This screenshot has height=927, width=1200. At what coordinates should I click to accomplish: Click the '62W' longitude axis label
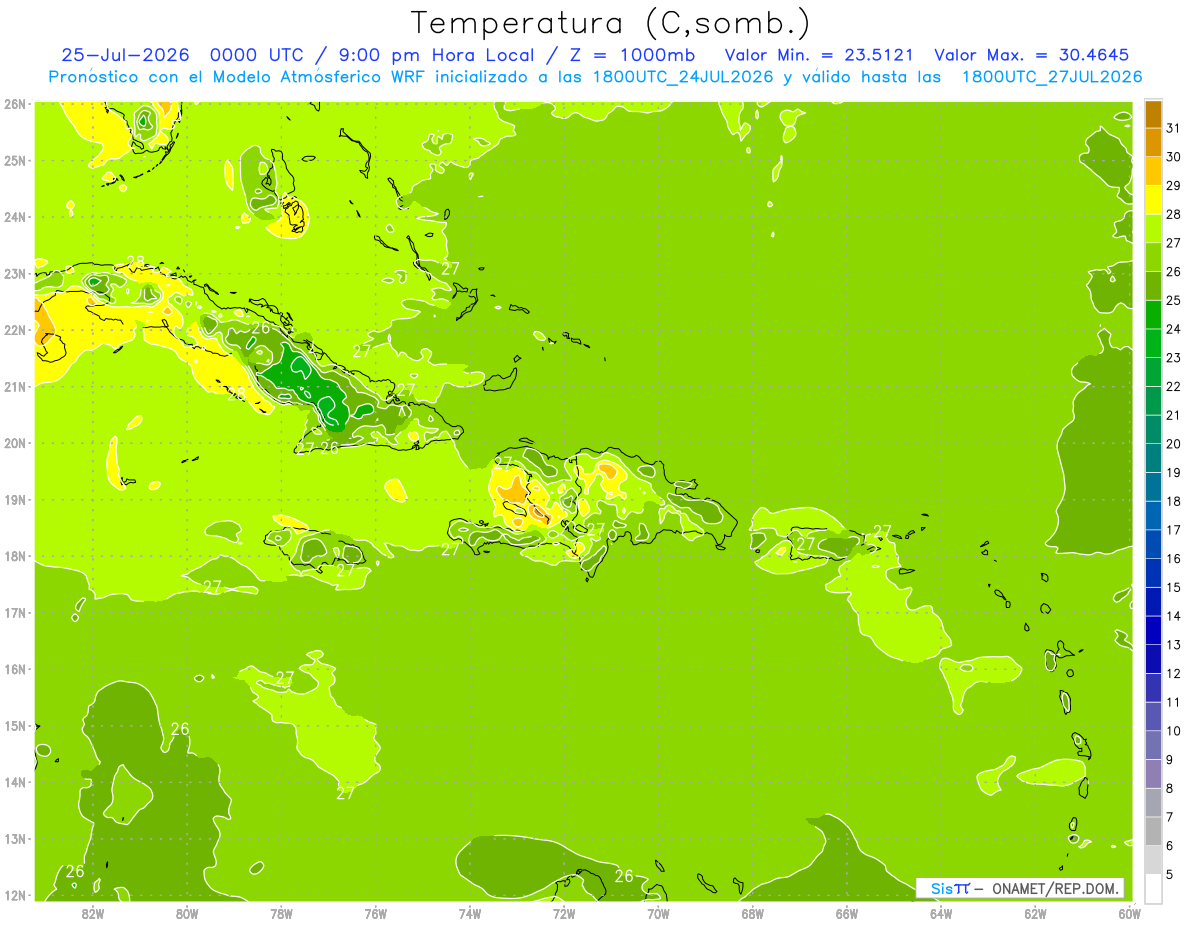pyautogui.click(x=1035, y=913)
